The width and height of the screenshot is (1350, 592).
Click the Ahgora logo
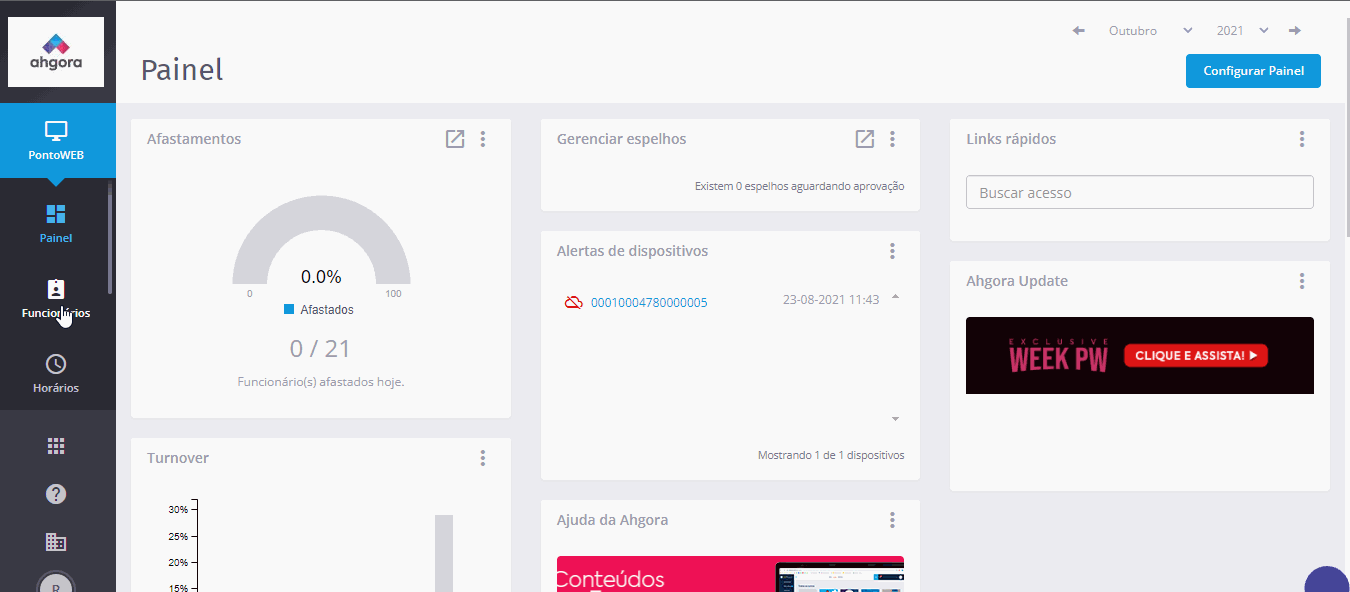tap(56, 52)
